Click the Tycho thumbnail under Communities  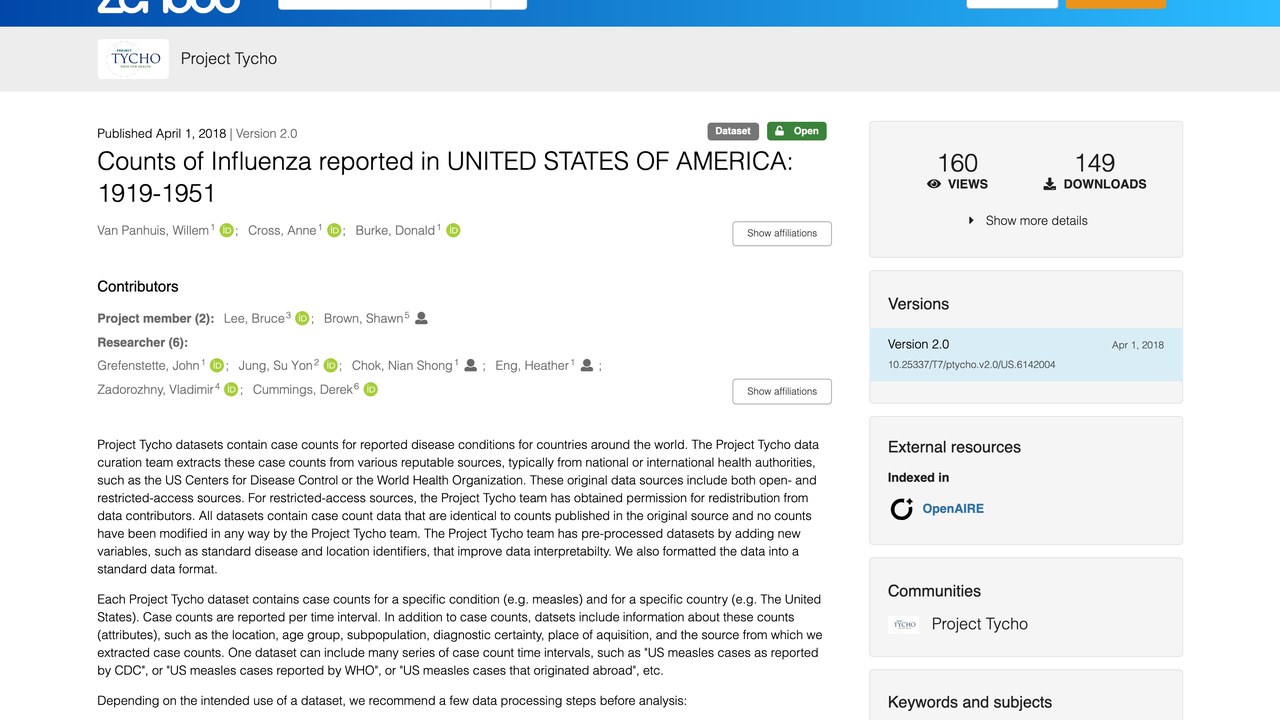coord(903,624)
